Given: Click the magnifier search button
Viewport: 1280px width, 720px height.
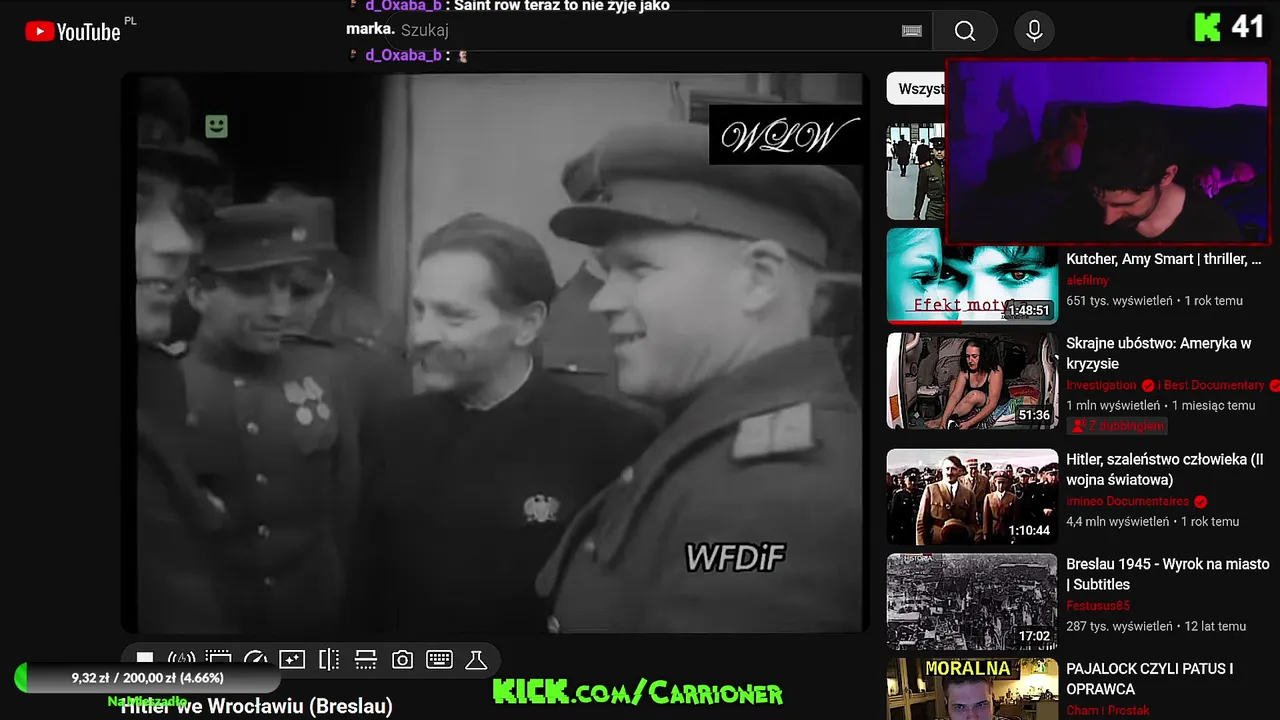Looking at the screenshot, I should [x=964, y=31].
